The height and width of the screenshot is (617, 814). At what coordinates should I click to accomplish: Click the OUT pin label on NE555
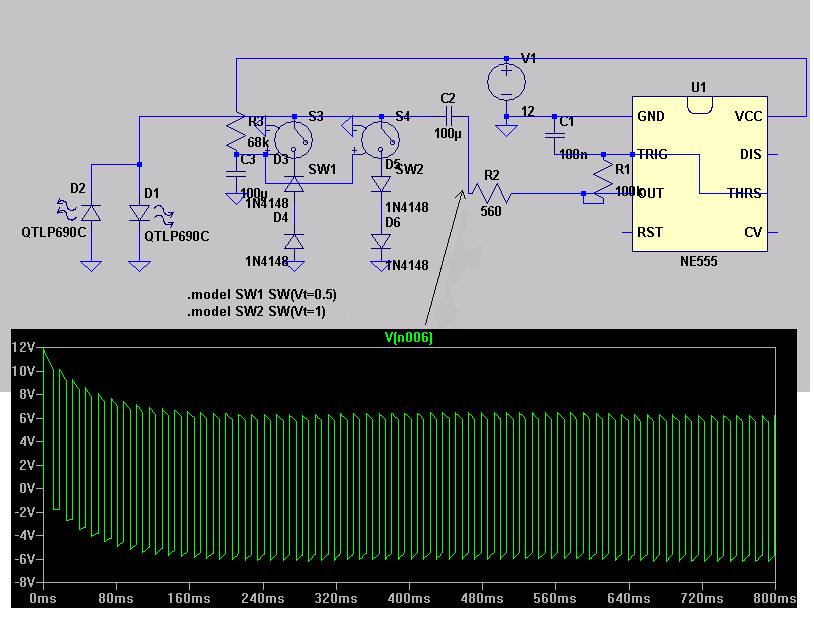(651, 194)
